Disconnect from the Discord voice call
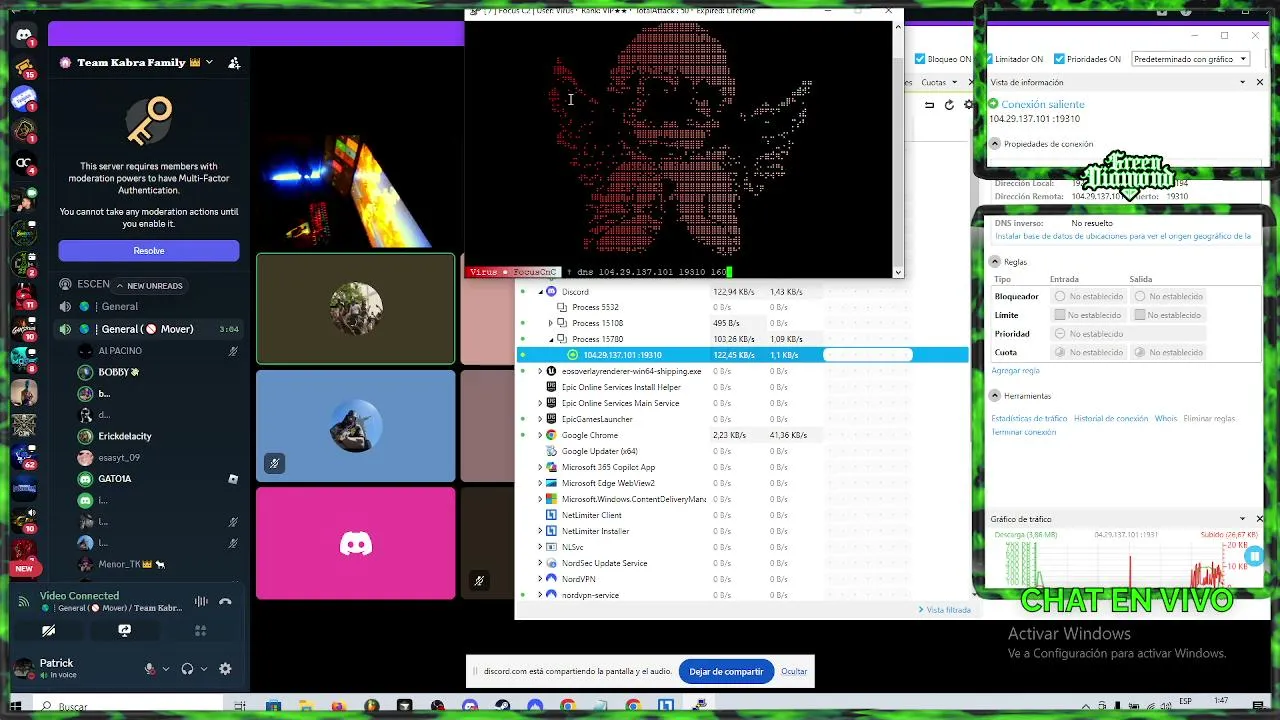Screen dimensions: 1280x720 225,601
